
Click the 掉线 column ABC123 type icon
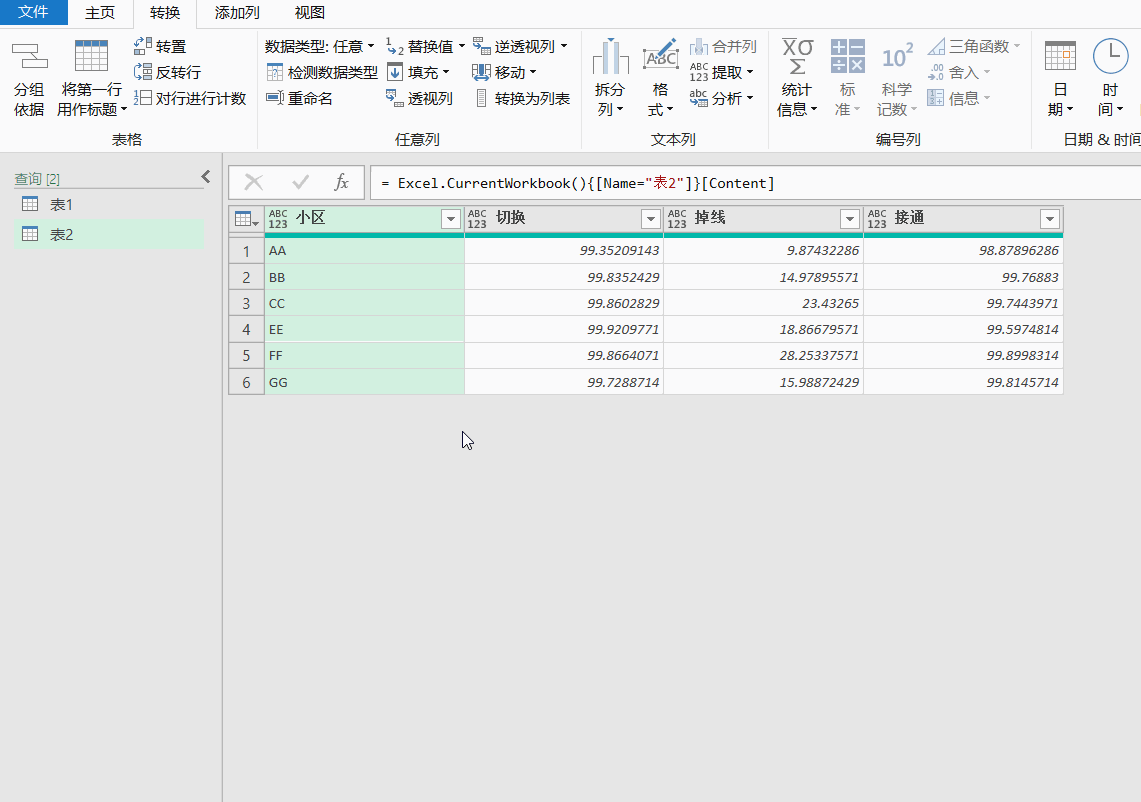point(677,219)
